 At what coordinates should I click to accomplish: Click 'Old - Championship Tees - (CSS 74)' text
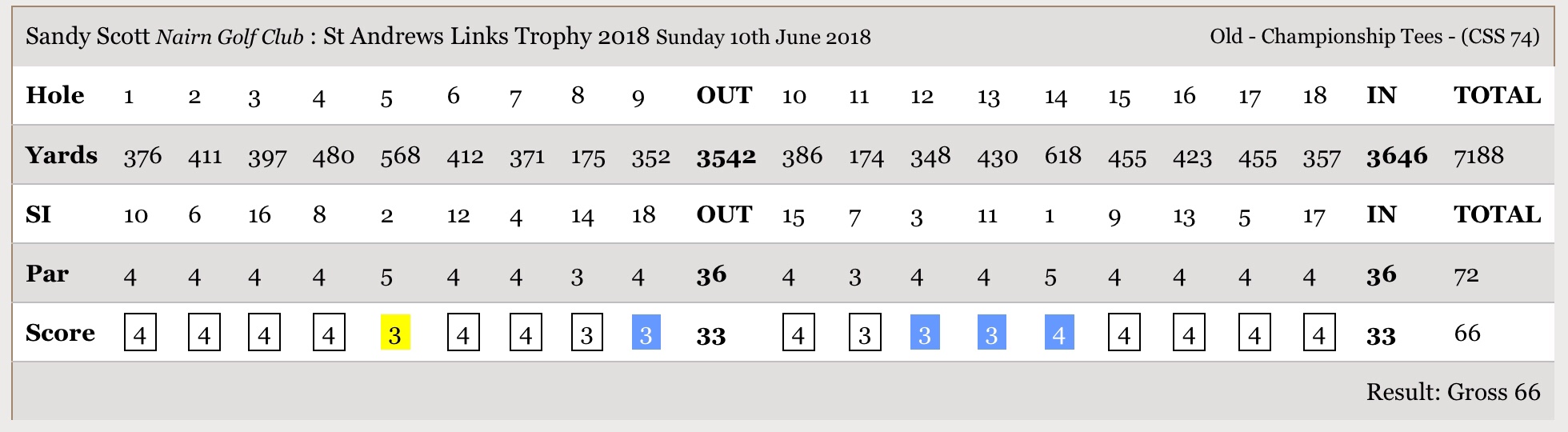pos(1374,37)
